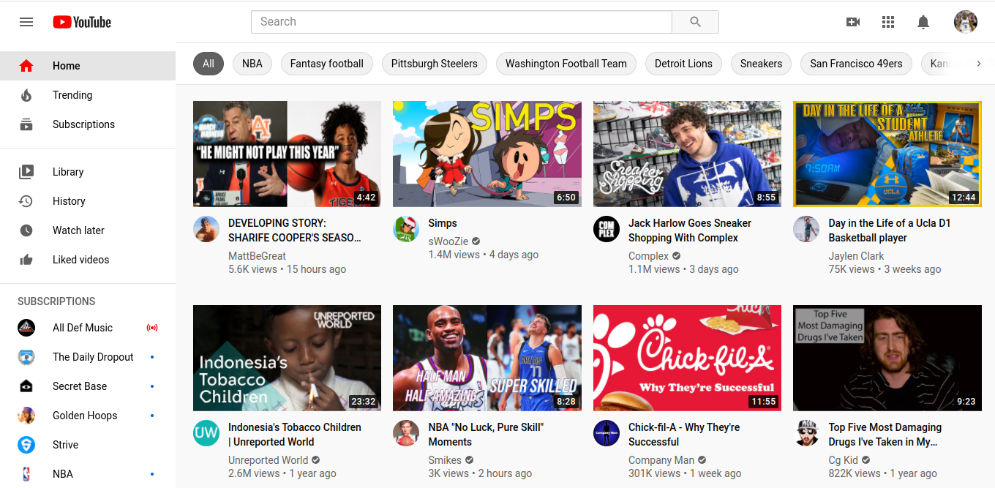Viewport: 995px width, 488px height.
Task: Select the All filter chip
Action: tap(208, 64)
